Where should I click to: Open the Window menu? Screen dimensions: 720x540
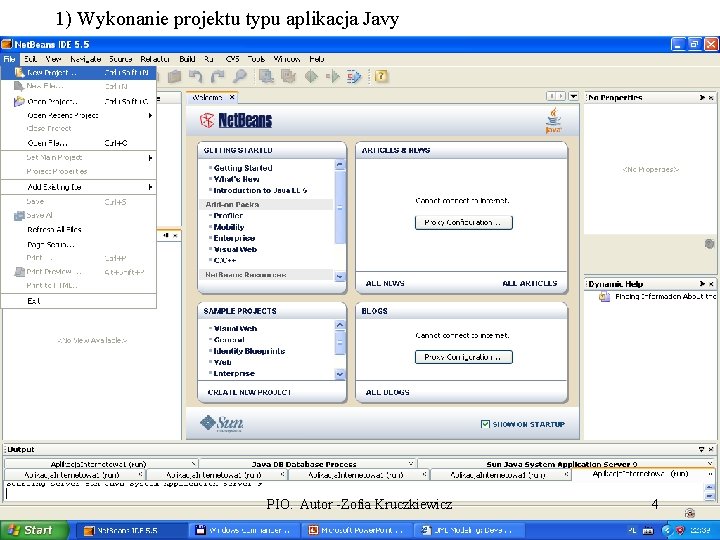(x=287, y=59)
